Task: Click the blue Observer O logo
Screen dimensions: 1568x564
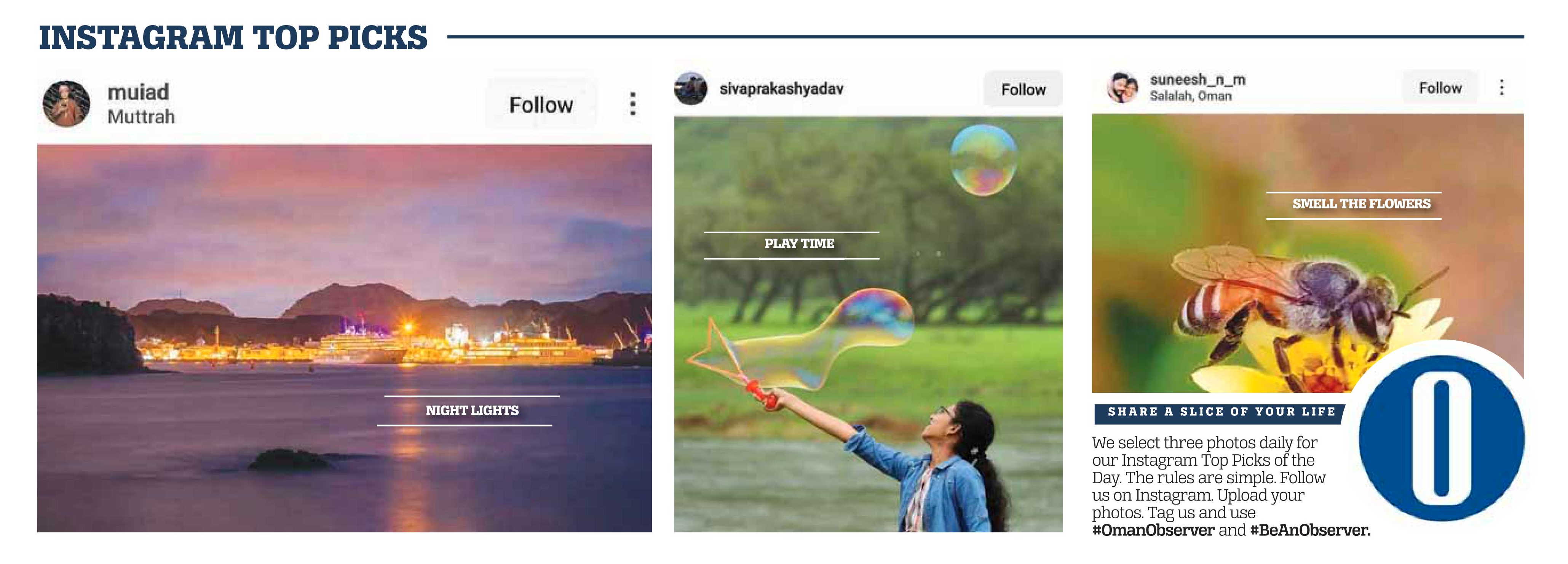Action: (1441, 438)
